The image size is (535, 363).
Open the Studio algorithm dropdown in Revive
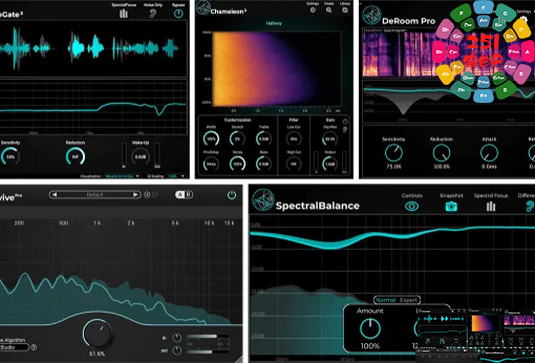14,348
